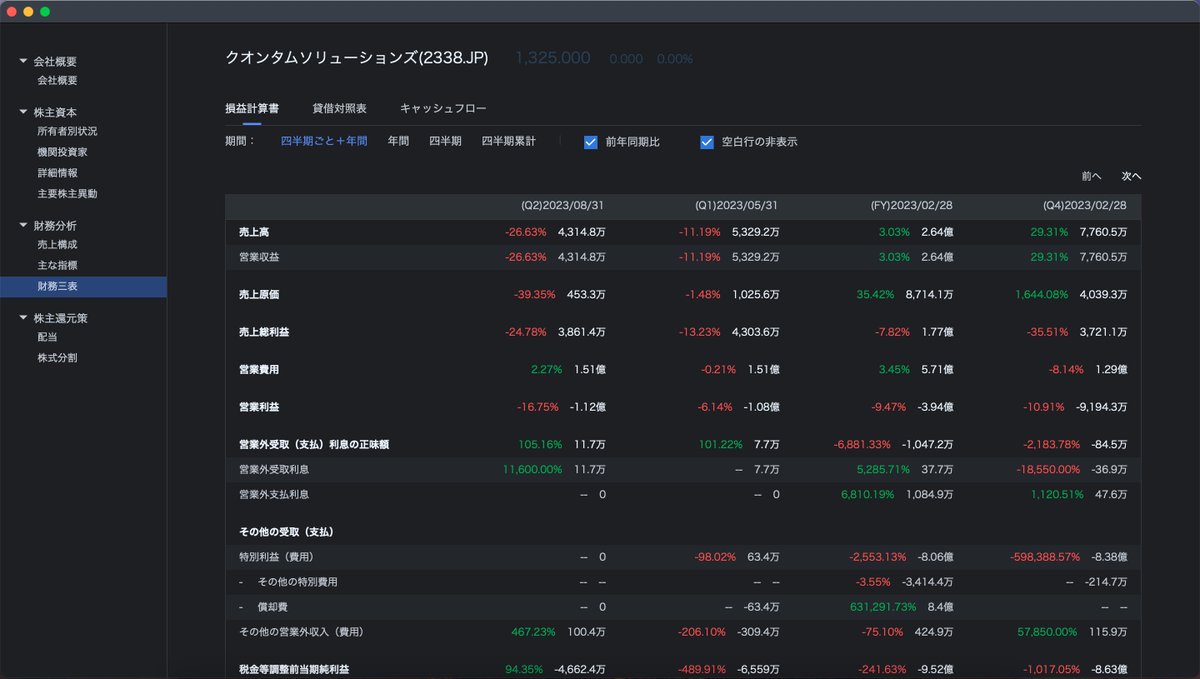1200x679 pixels.
Task: Click the 売上高 row label
Action: coord(254,232)
